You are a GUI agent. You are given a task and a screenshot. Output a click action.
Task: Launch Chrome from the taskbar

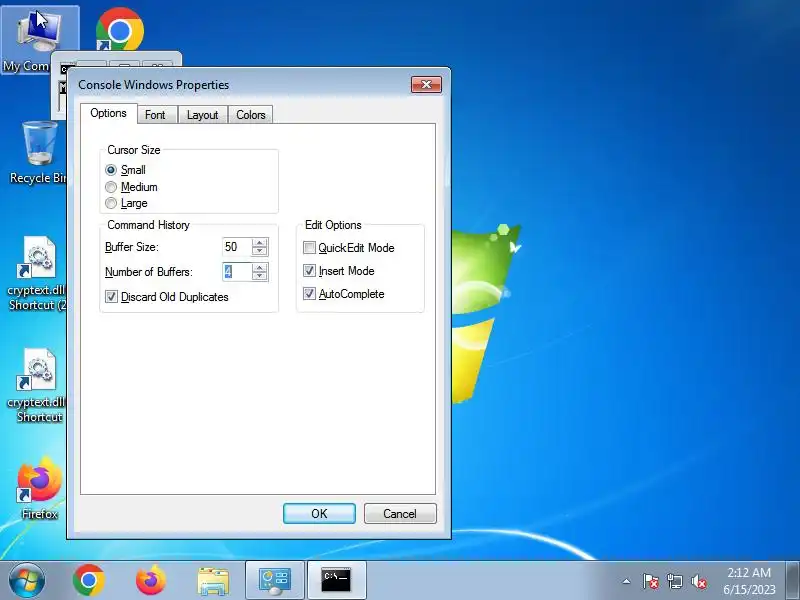click(89, 580)
